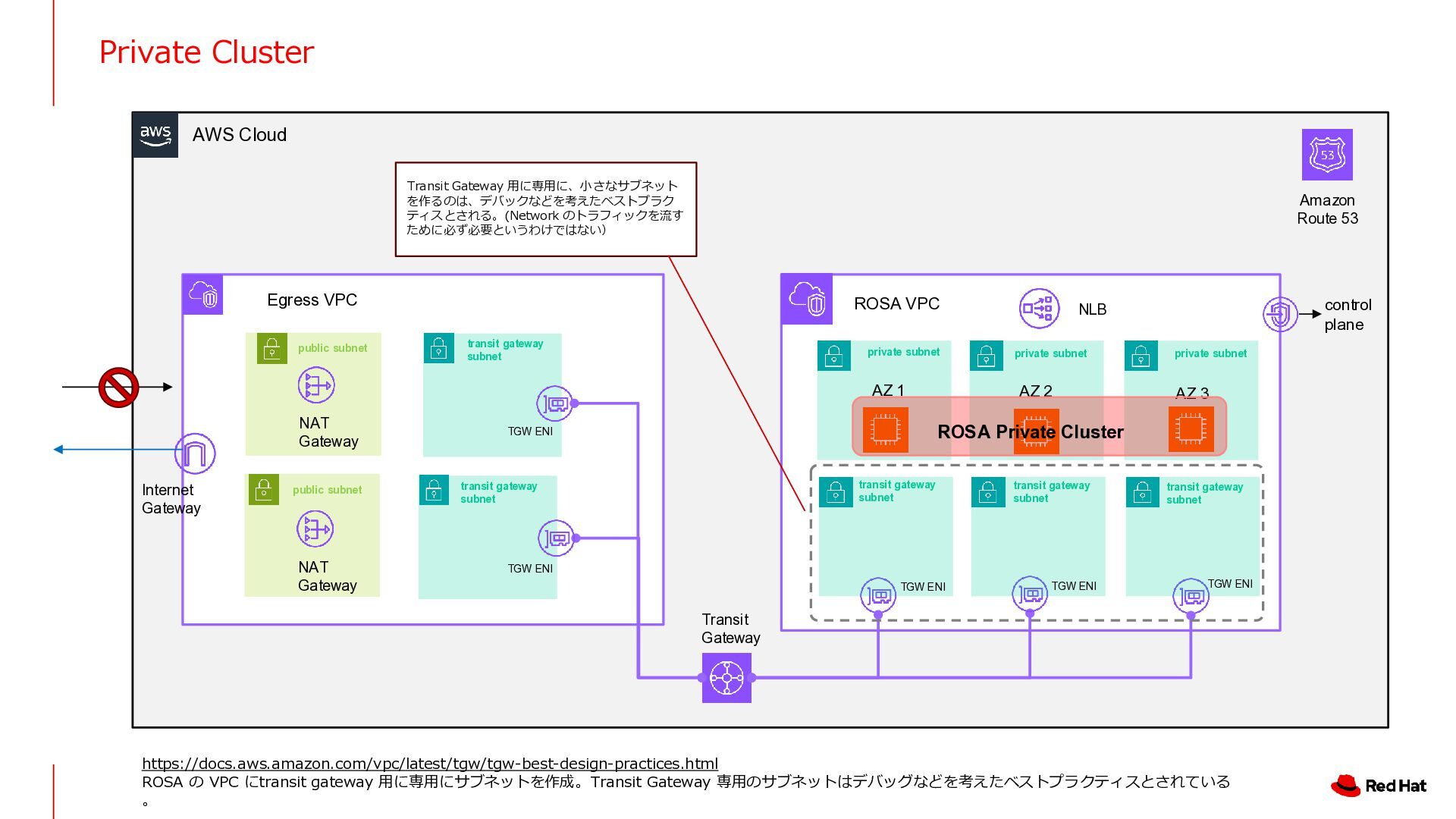Select the lower NAT Gateway icon
This screenshot has height=819, width=1456.
coord(315,529)
